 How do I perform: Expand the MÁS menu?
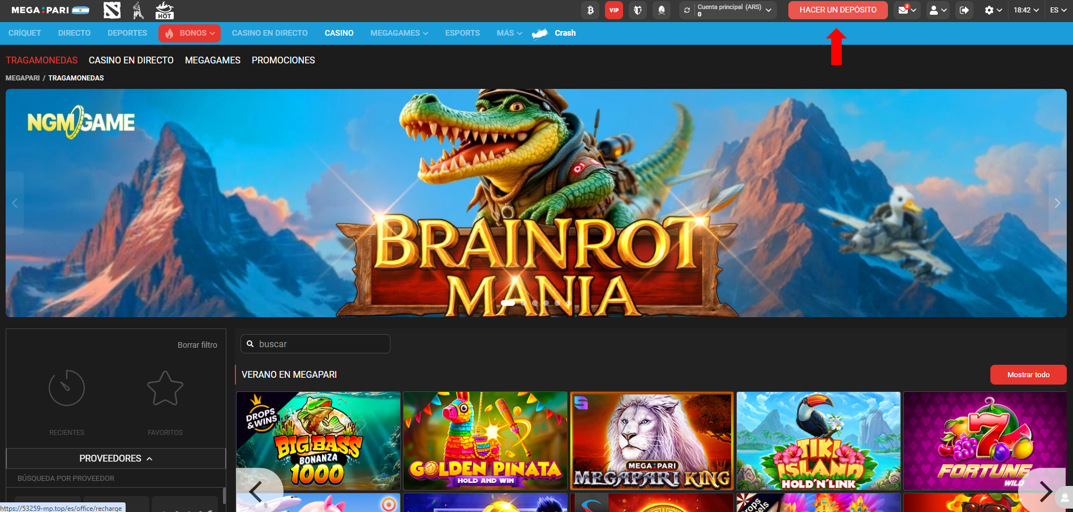pyautogui.click(x=509, y=33)
